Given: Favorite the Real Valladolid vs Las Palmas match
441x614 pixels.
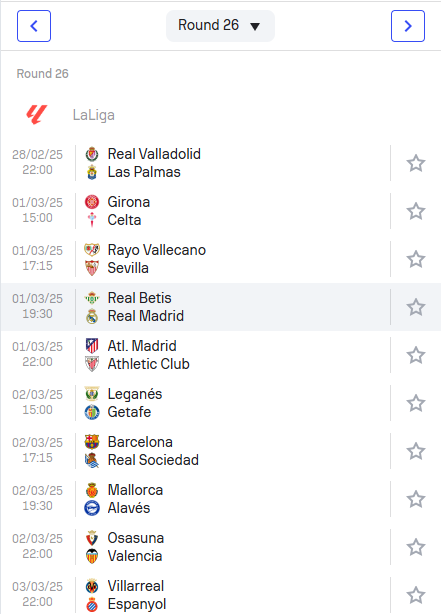Looking at the screenshot, I should coord(416,163).
